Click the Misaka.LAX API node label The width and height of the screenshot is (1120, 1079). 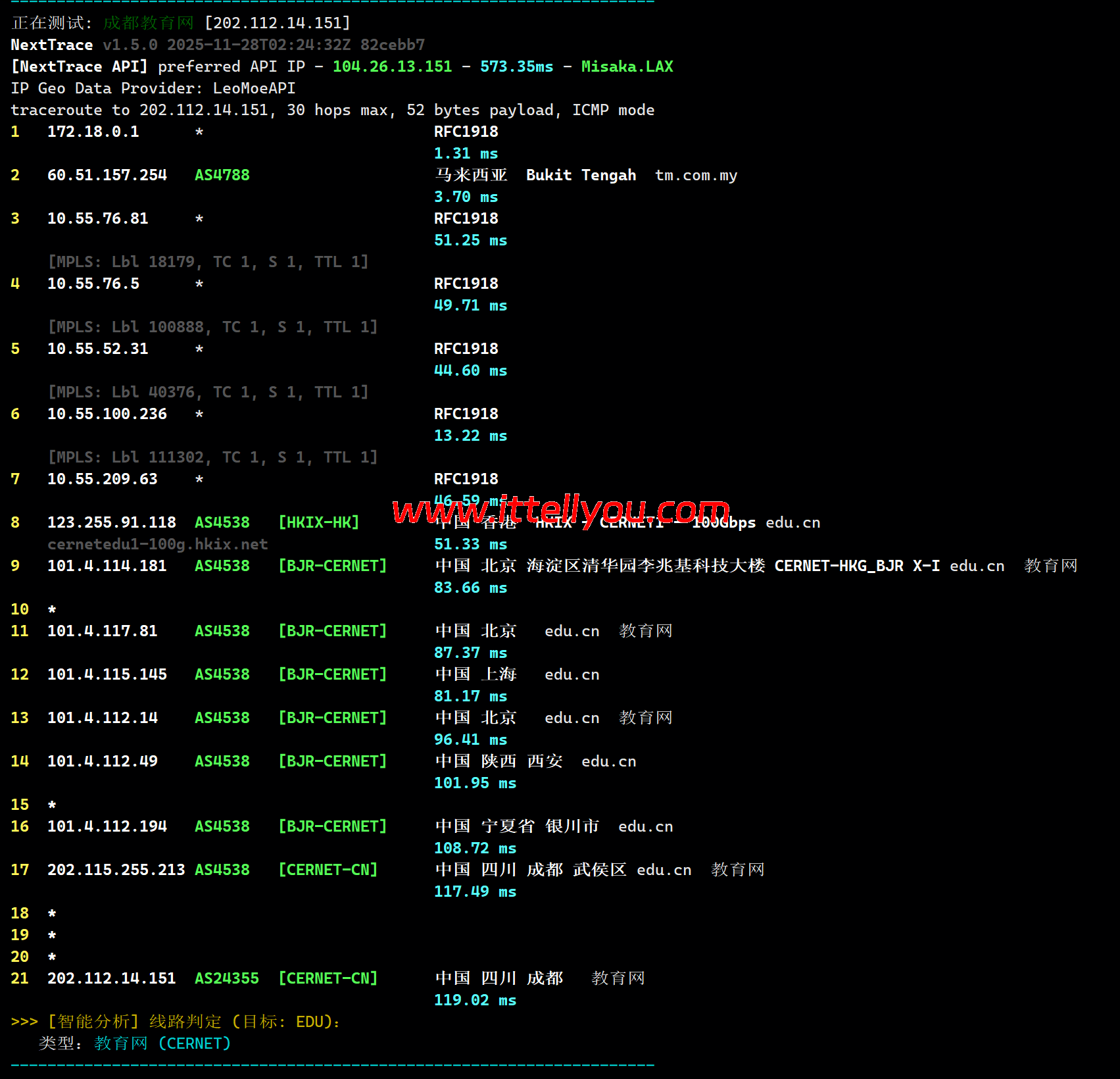click(x=626, y=66)
